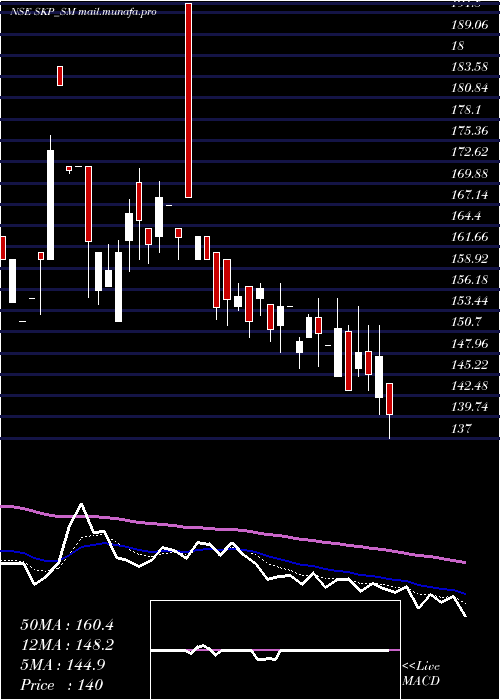
Task: Click the 150.7 price axis label
Action: [x=466, y=322]
